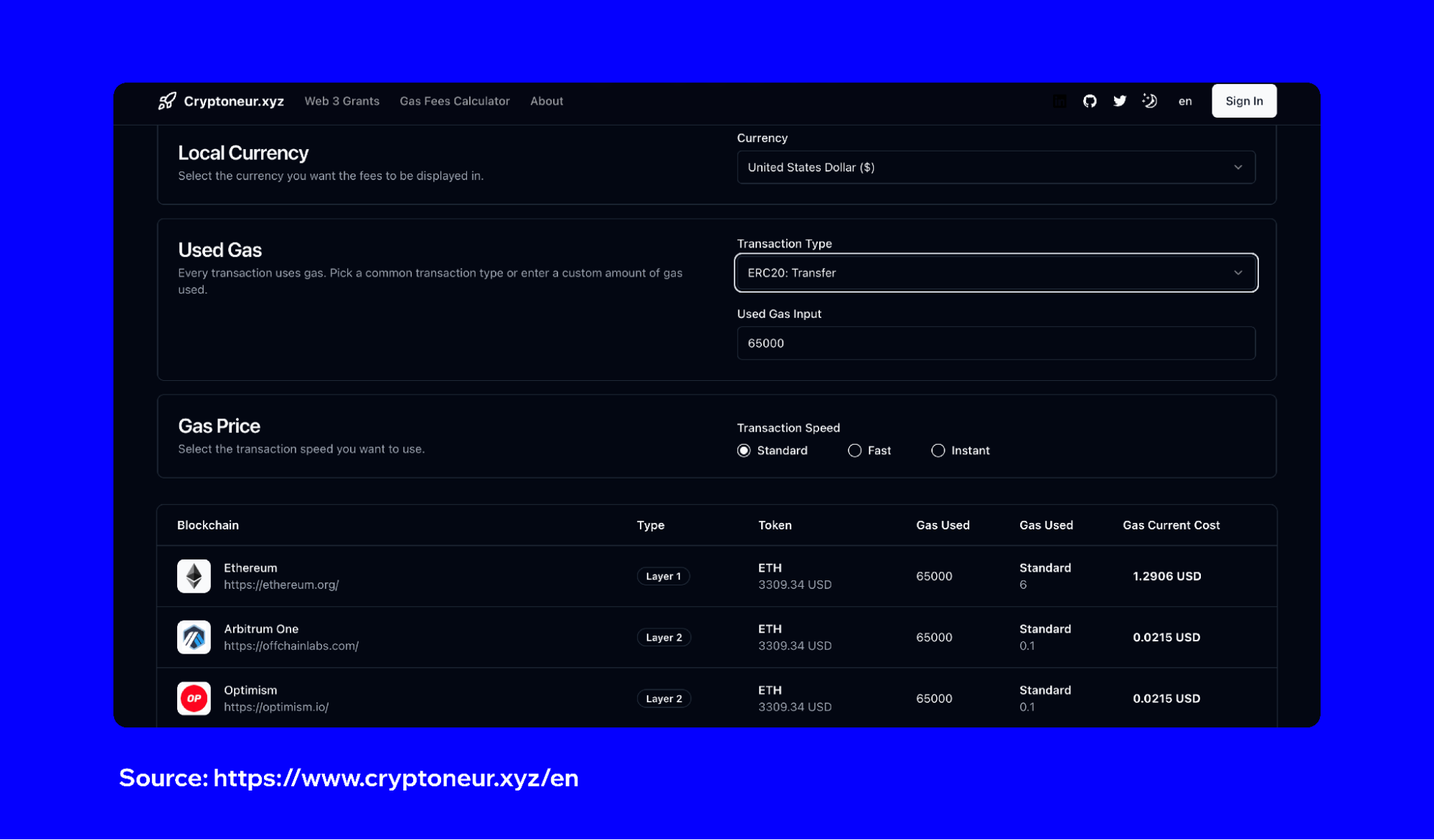Click the Twitter icon in the header
Viewport: 1434px width, 840px height.
(1119, 100)
